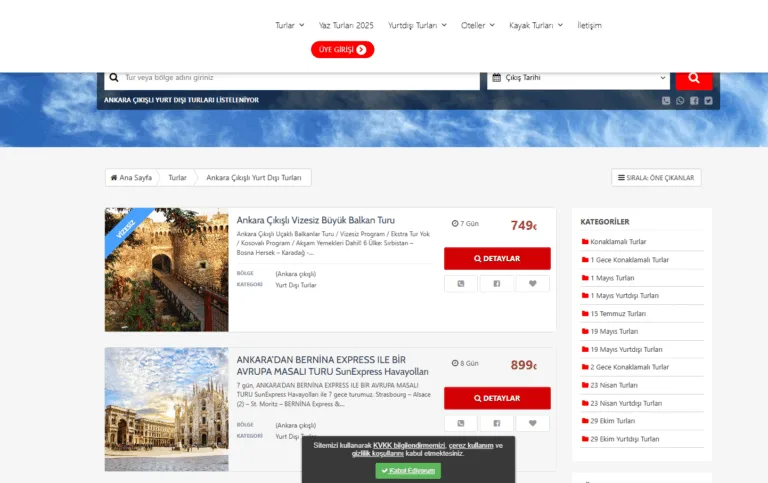Click DETAYLAR for the Balkan Turu
The width and height of the screenshot is (768, 483).
(x=497, y=259)
